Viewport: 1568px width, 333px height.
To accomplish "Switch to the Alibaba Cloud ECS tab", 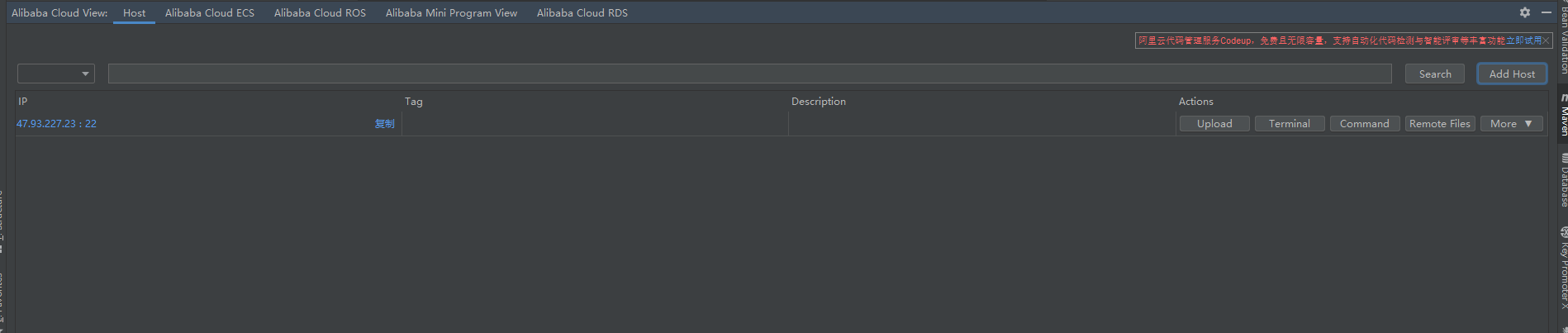I will (210, 13).
